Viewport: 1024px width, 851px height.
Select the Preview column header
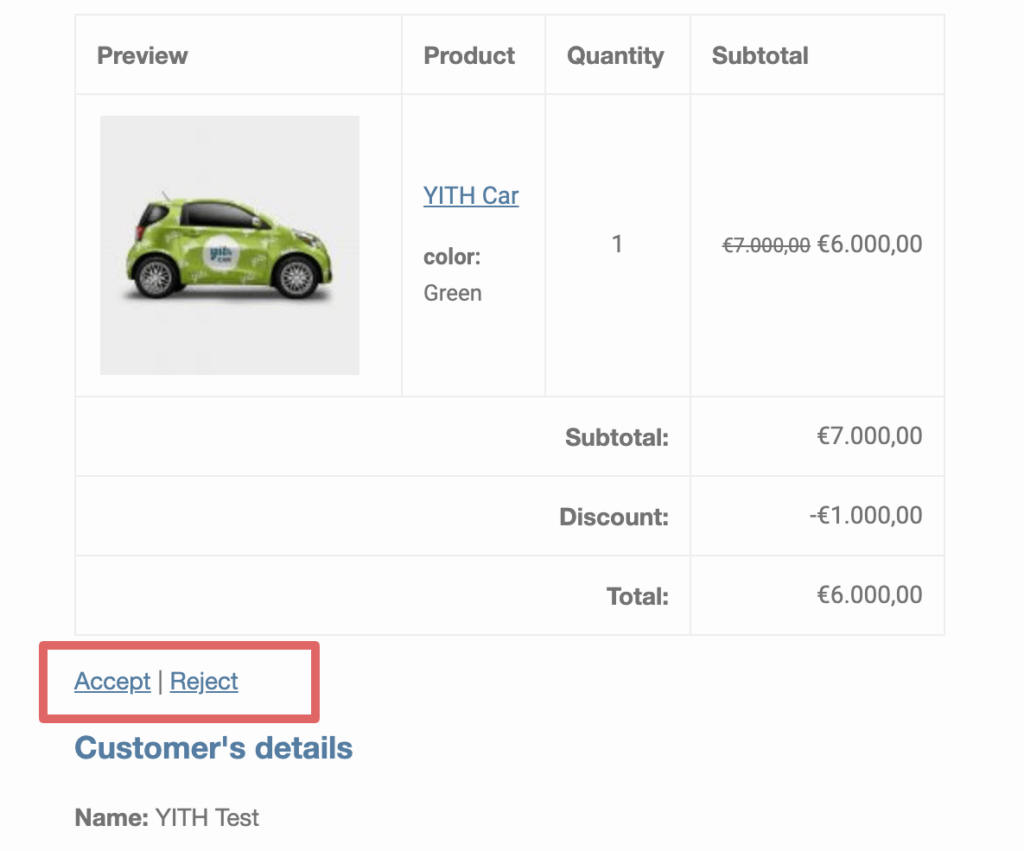[x=142, y=56]
